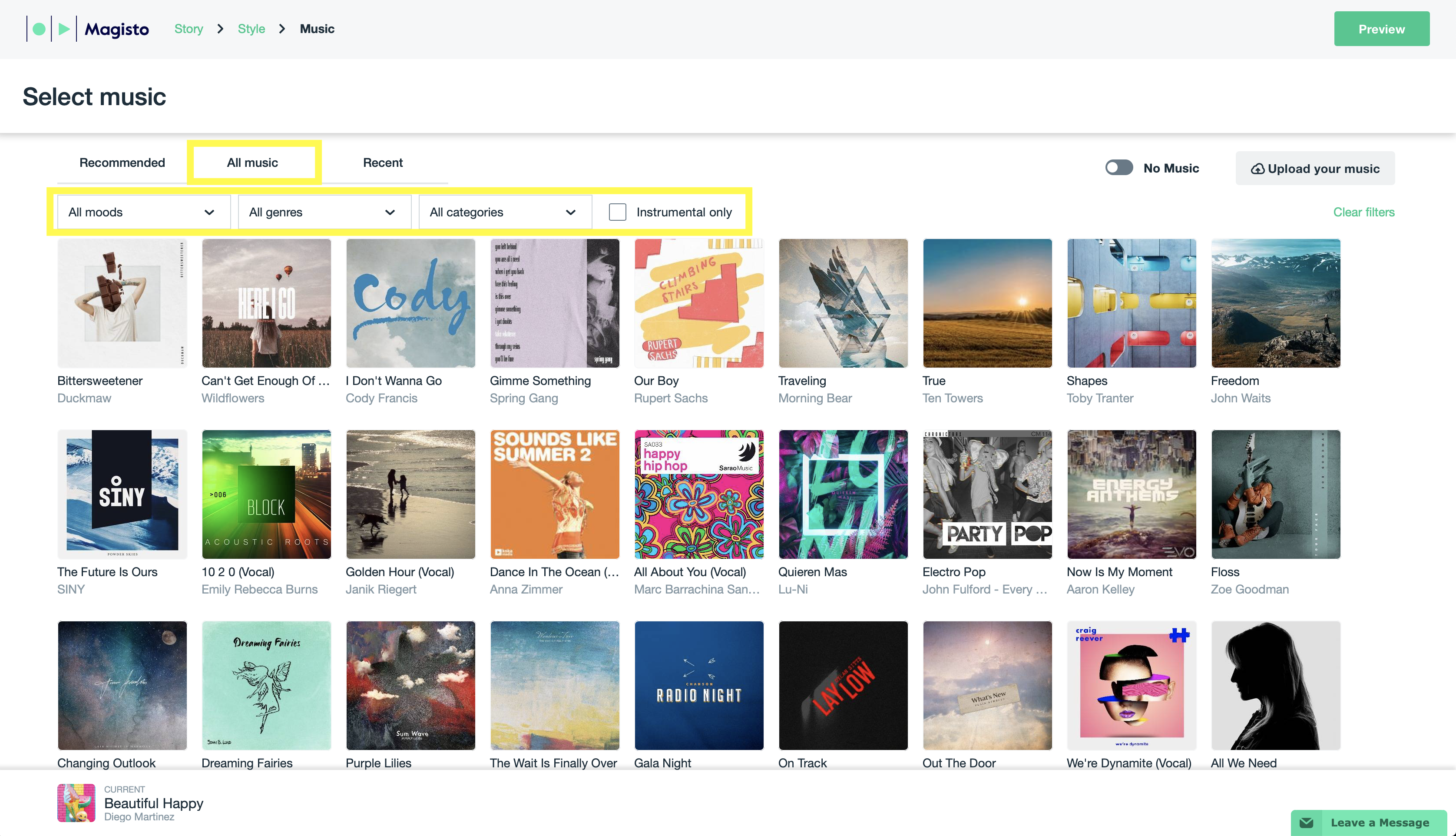Select the Freedom mountain album cover
The image size is (1456, 836).
(1276, 303)
